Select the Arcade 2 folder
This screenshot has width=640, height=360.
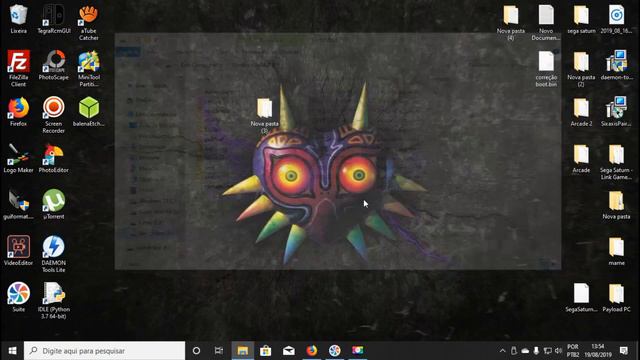[581, 112]
